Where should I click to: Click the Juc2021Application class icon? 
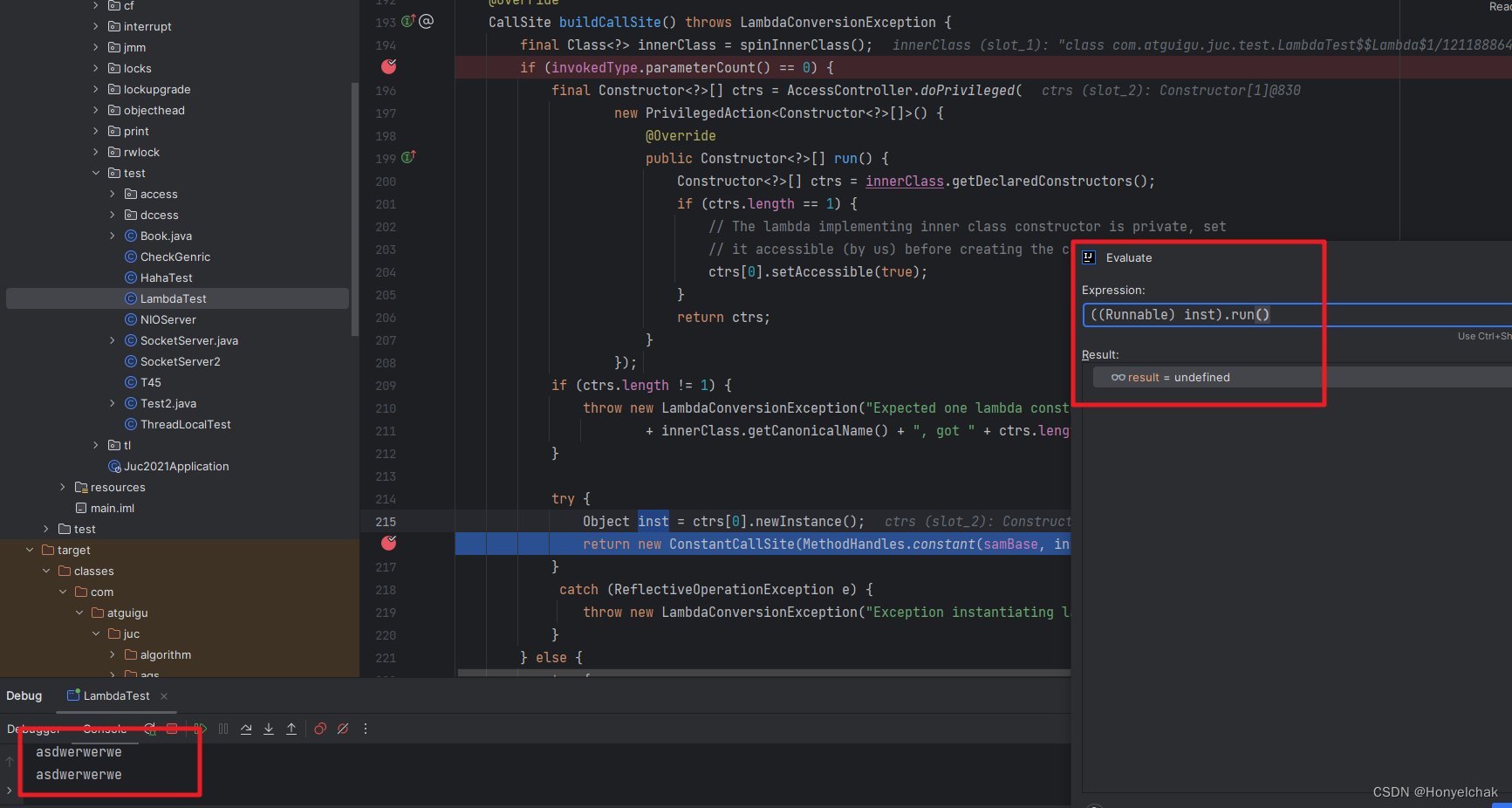(x=114, y=466)
